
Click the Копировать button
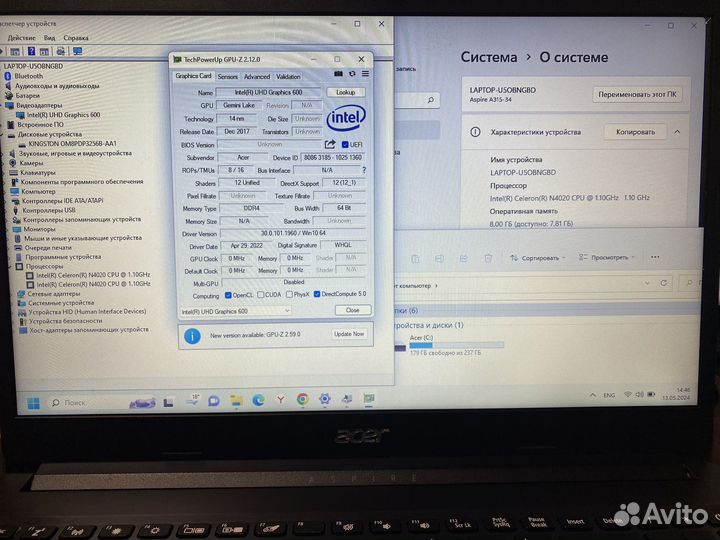click(x=635, y=132)
